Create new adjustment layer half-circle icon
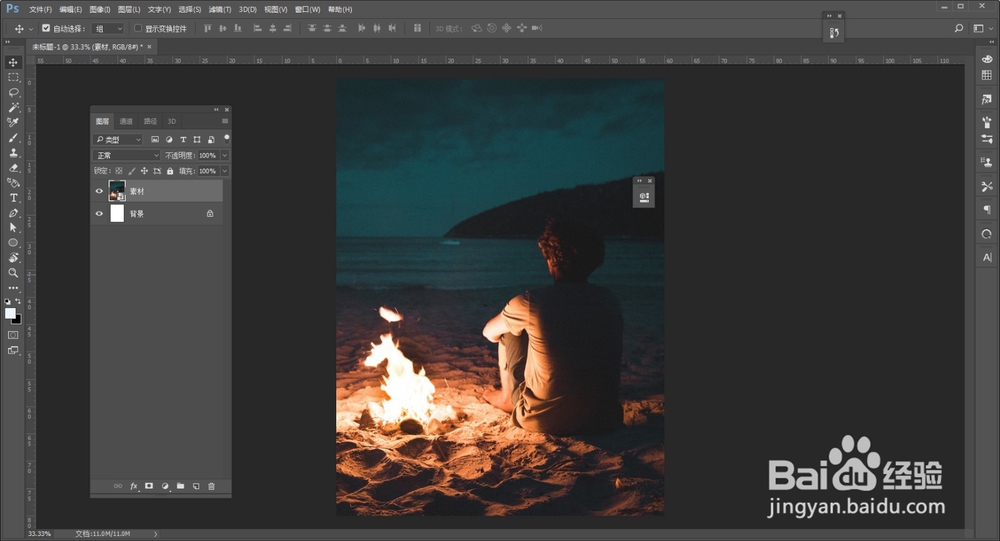The image size is (1000, 541). click(165, 486)
